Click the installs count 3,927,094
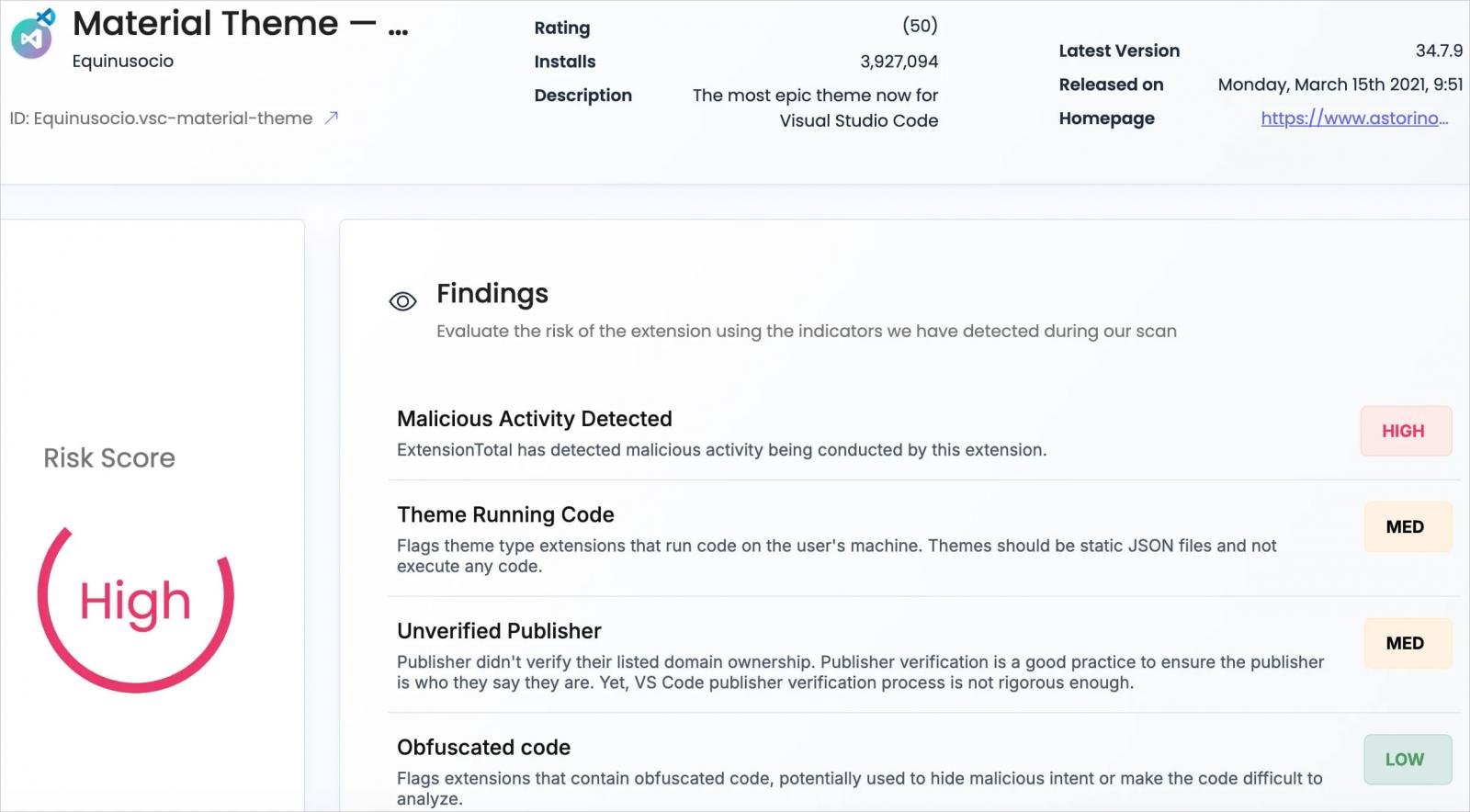Image resolution: width=1470 pixels, height=812 pixels. 899,62
